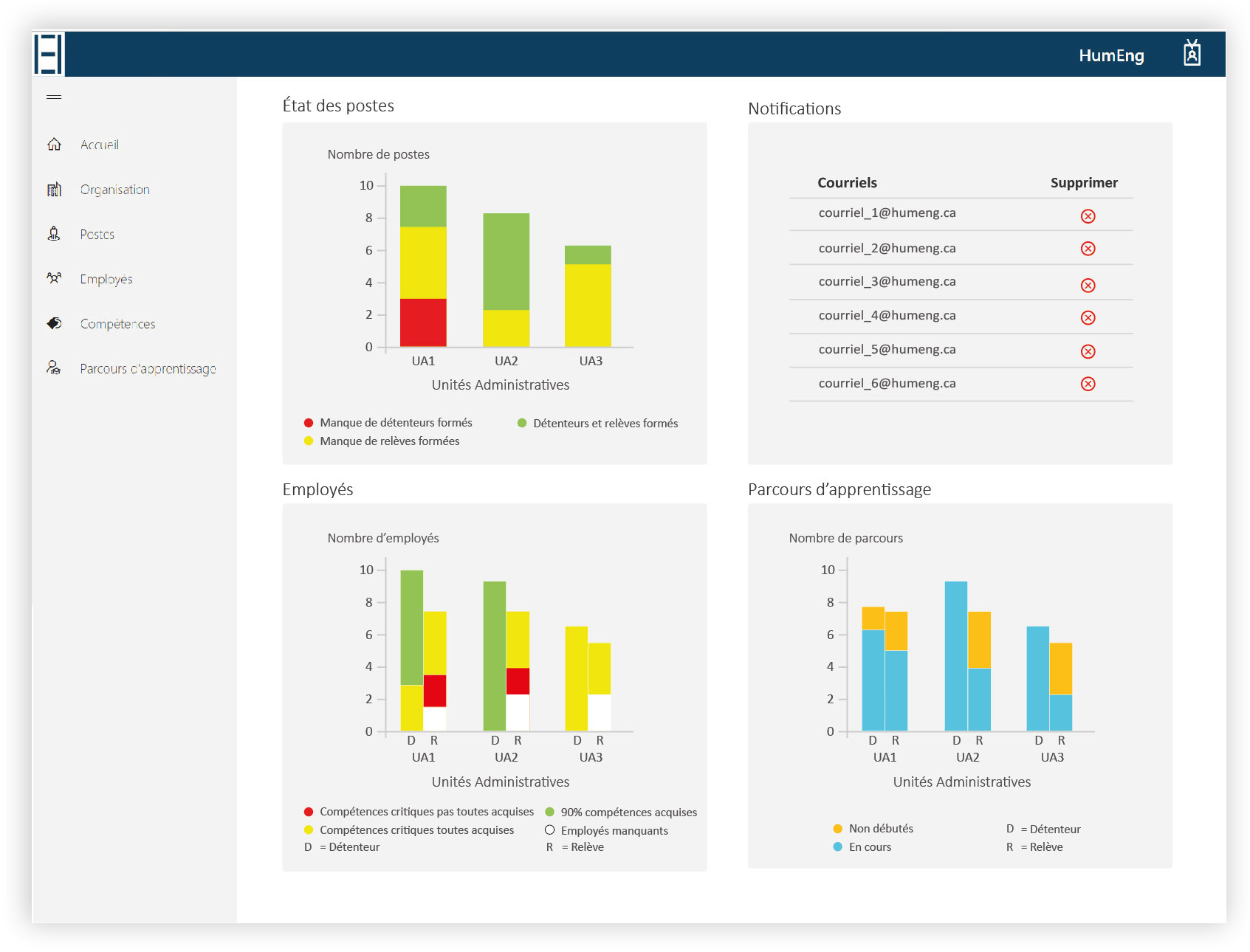1250x952 pixels.
Task: Click the Compétences icon in sidebar
Action: coord(54,323)
